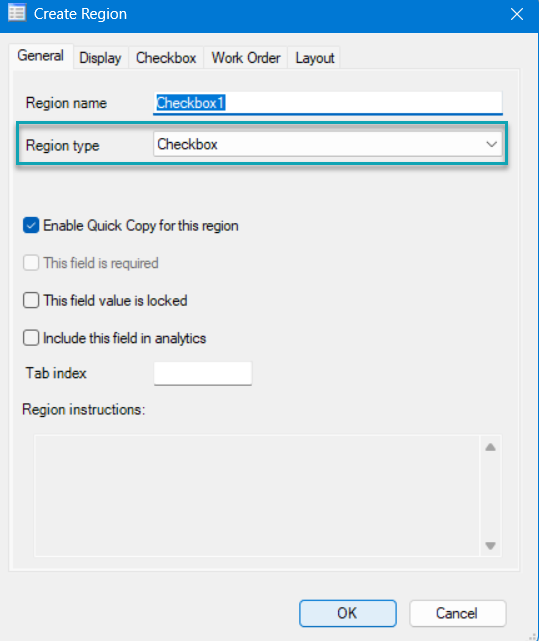Switch to the Work Order tab

246,58
